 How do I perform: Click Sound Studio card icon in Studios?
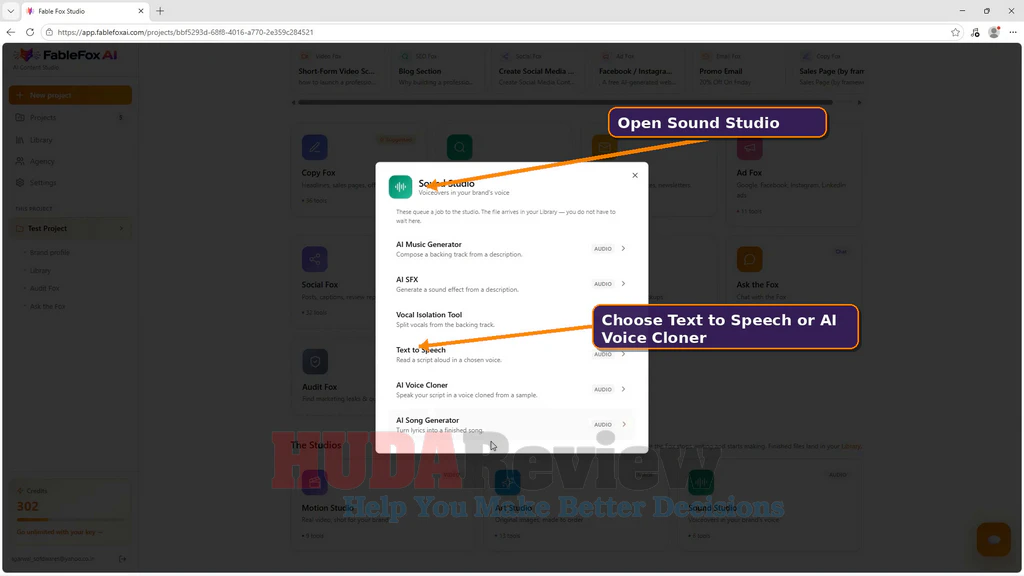coord(701,483)
